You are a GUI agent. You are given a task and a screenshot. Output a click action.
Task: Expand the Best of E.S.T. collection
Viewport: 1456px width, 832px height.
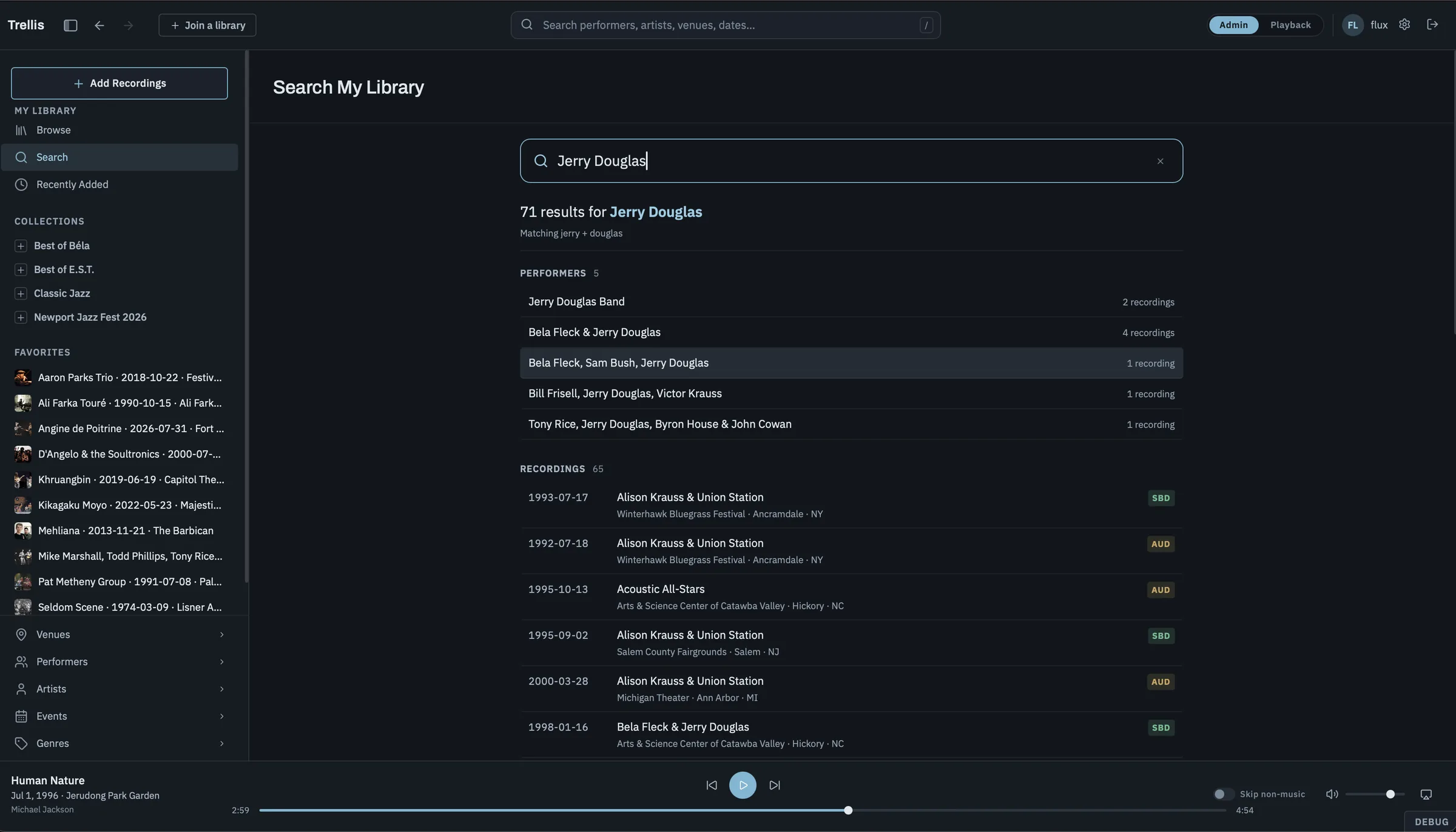[21, 269]
